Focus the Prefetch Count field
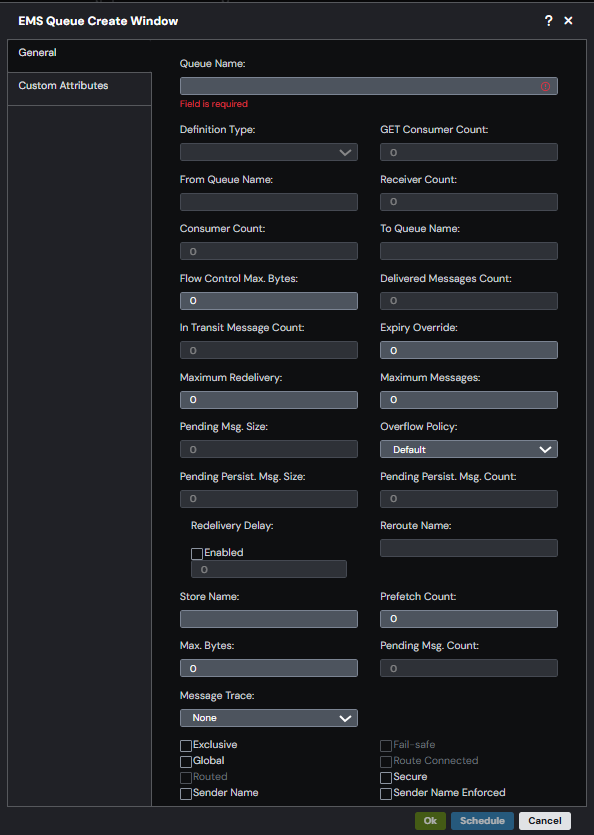This screenshot has width=594, height=835. [x=469, y=619]
